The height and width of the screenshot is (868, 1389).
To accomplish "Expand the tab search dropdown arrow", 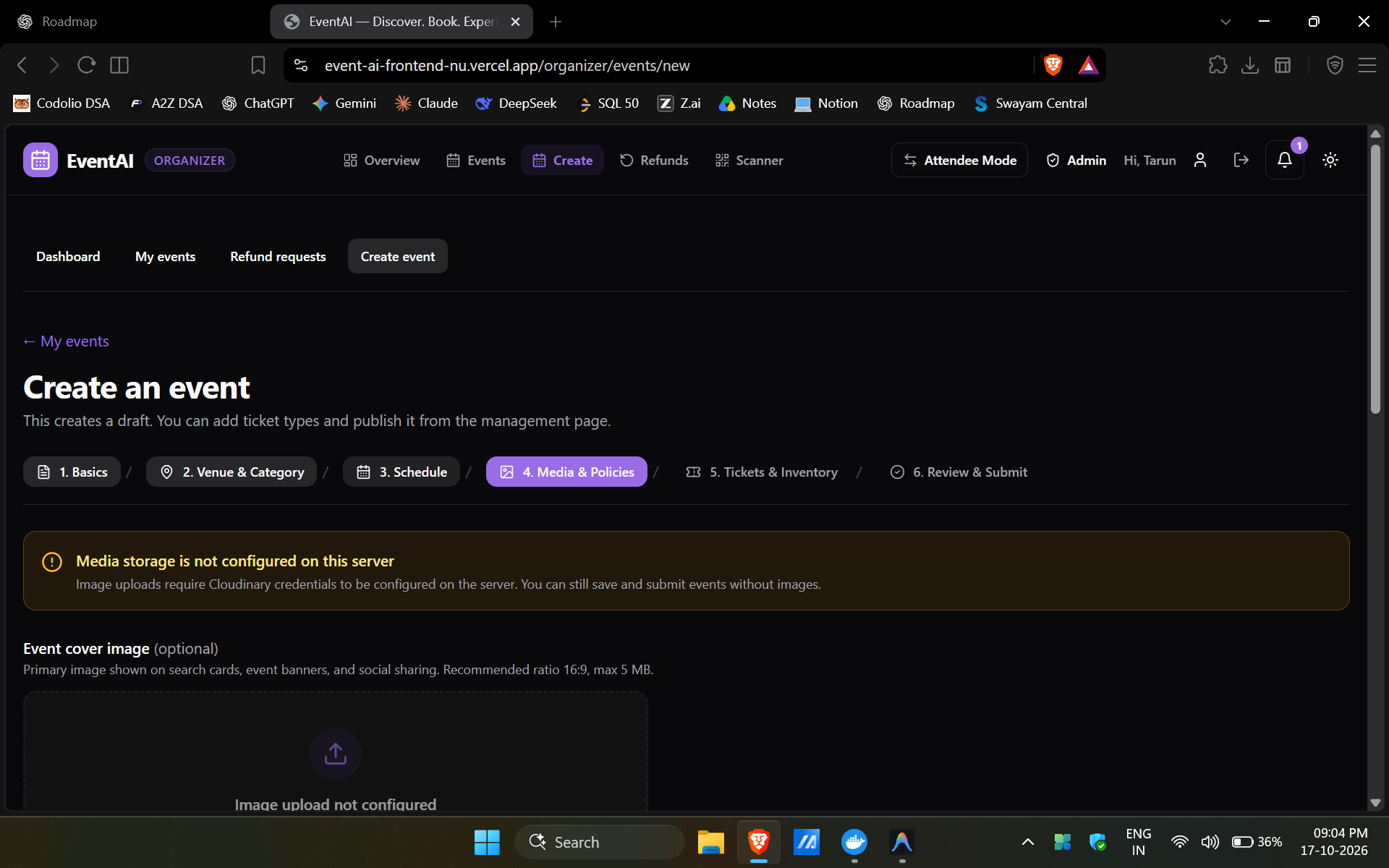I will tap(1226, 22).
